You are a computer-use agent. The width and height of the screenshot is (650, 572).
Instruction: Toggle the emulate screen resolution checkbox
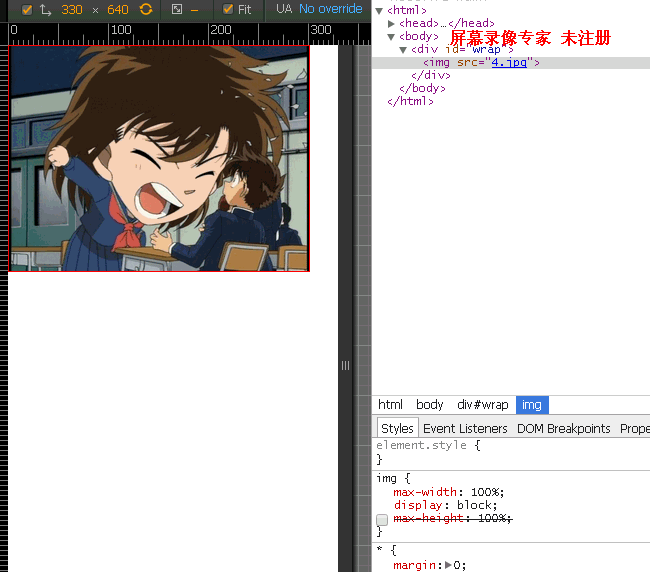(27, 10)
